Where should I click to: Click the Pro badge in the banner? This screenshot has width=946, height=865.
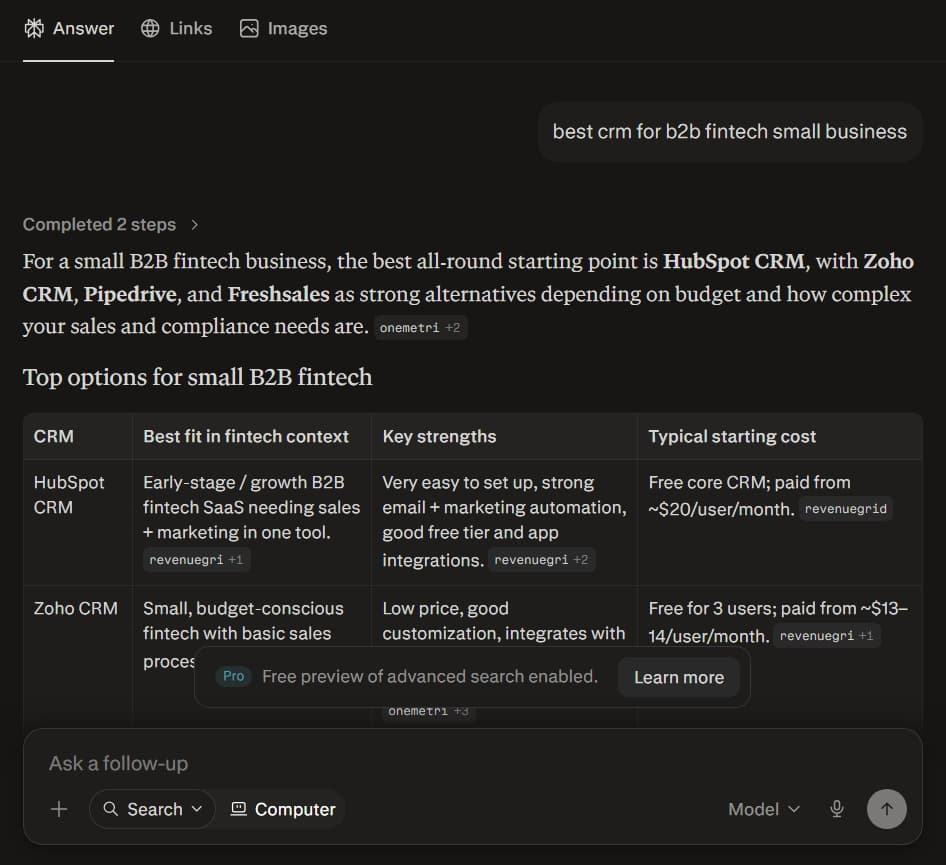coord(233,676)
